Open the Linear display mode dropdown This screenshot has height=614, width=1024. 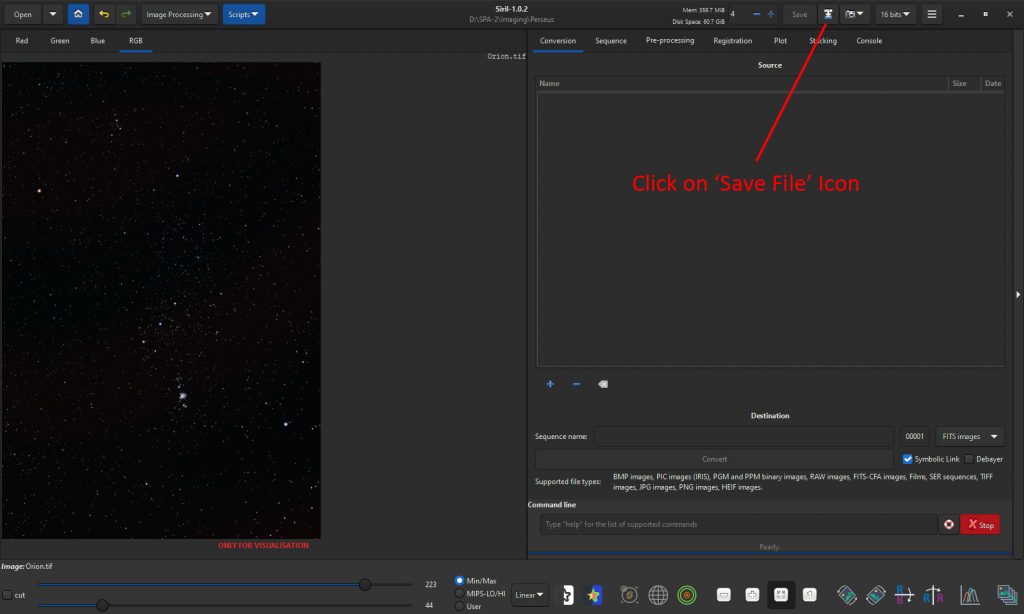pyautogui.click(x=529, y=594)
